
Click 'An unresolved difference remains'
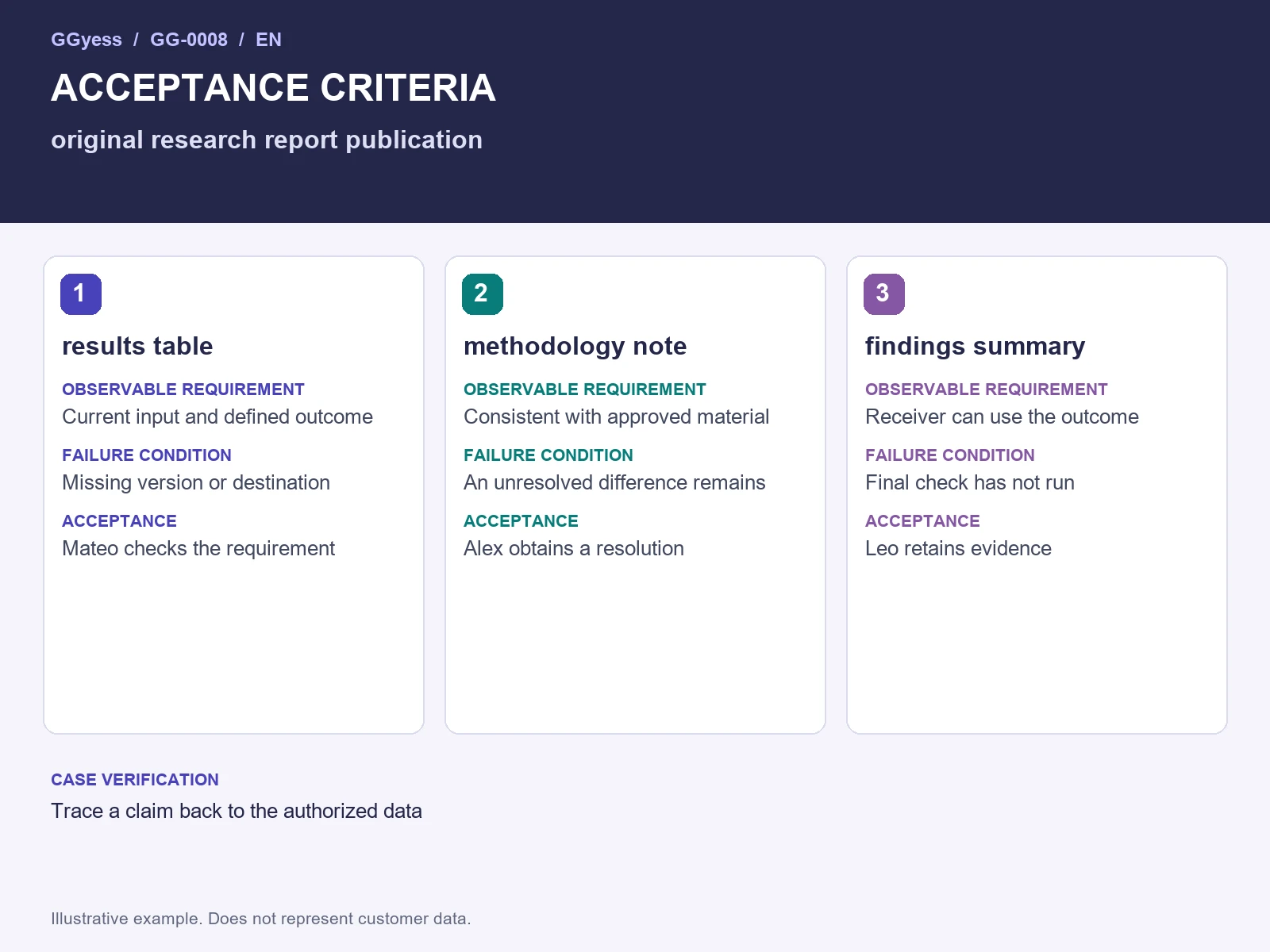(x=614, y=483)
